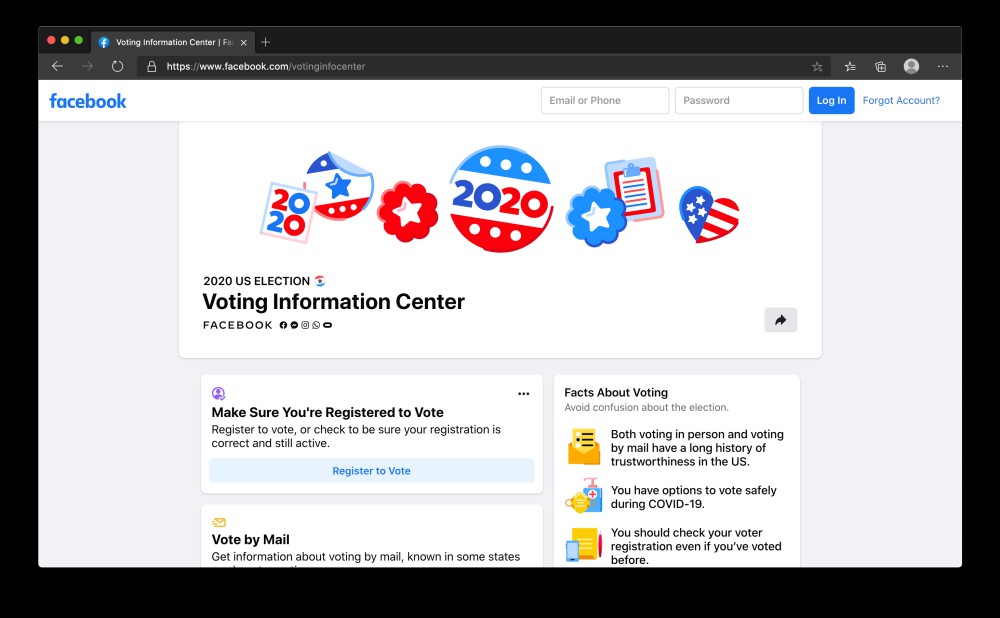Click the 'Voting Information Center' page title

click(x=334, y=302)
